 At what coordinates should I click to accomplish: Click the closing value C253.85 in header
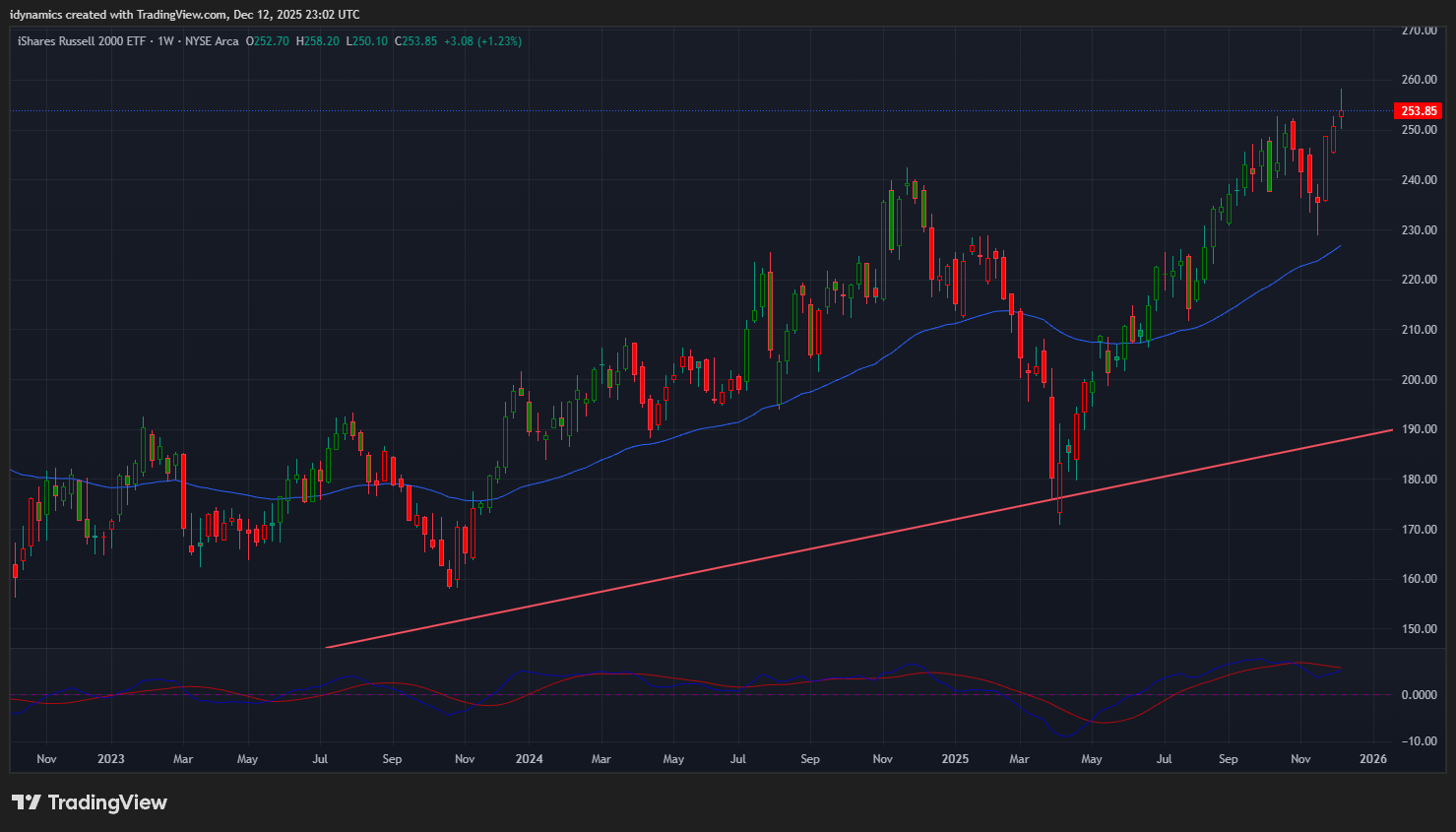[415, 41]
